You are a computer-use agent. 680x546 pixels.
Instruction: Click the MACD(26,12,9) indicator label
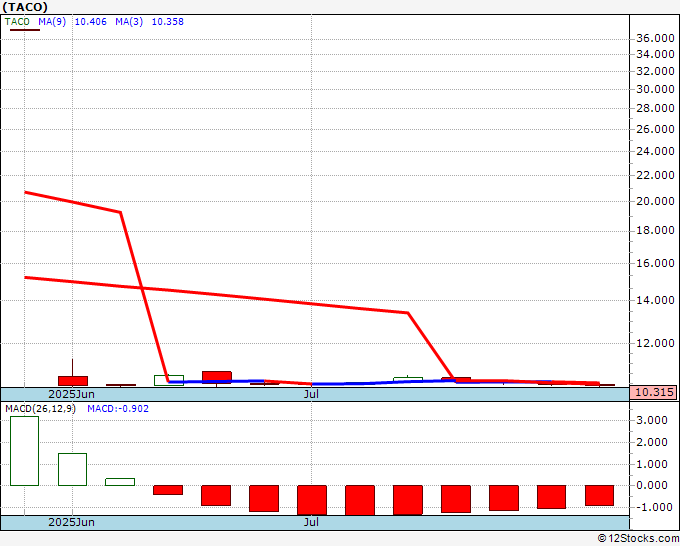(40, 409)
